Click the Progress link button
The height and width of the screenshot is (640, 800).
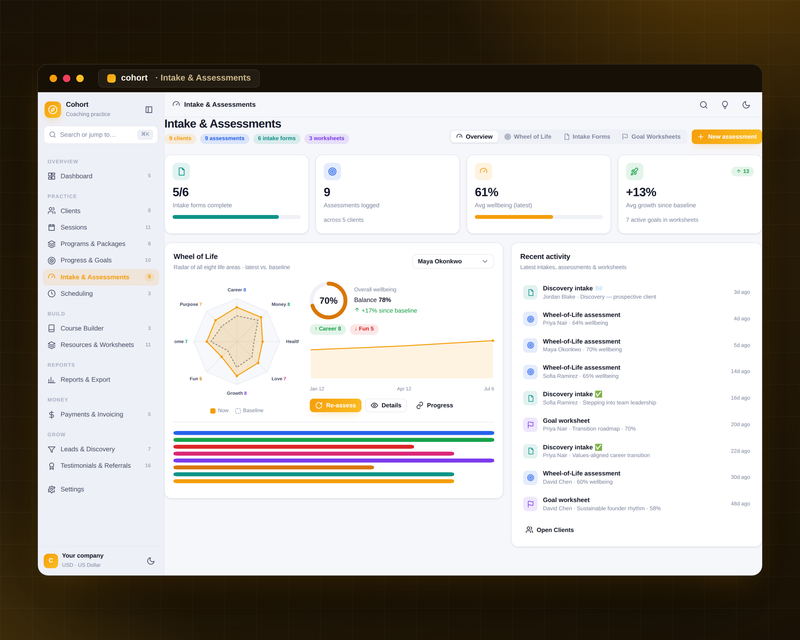pyautogui.click(x=434, y=405)
